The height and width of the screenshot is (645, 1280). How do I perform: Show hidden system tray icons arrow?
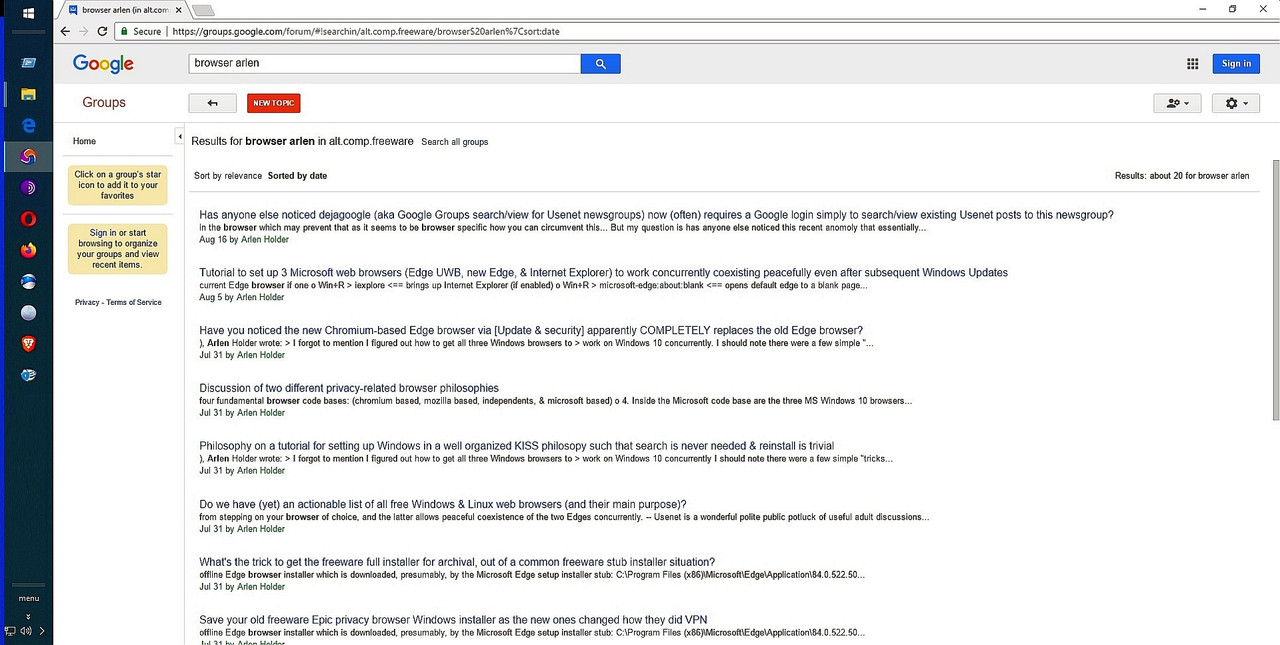pyautogui.click(x=42, y=631)
